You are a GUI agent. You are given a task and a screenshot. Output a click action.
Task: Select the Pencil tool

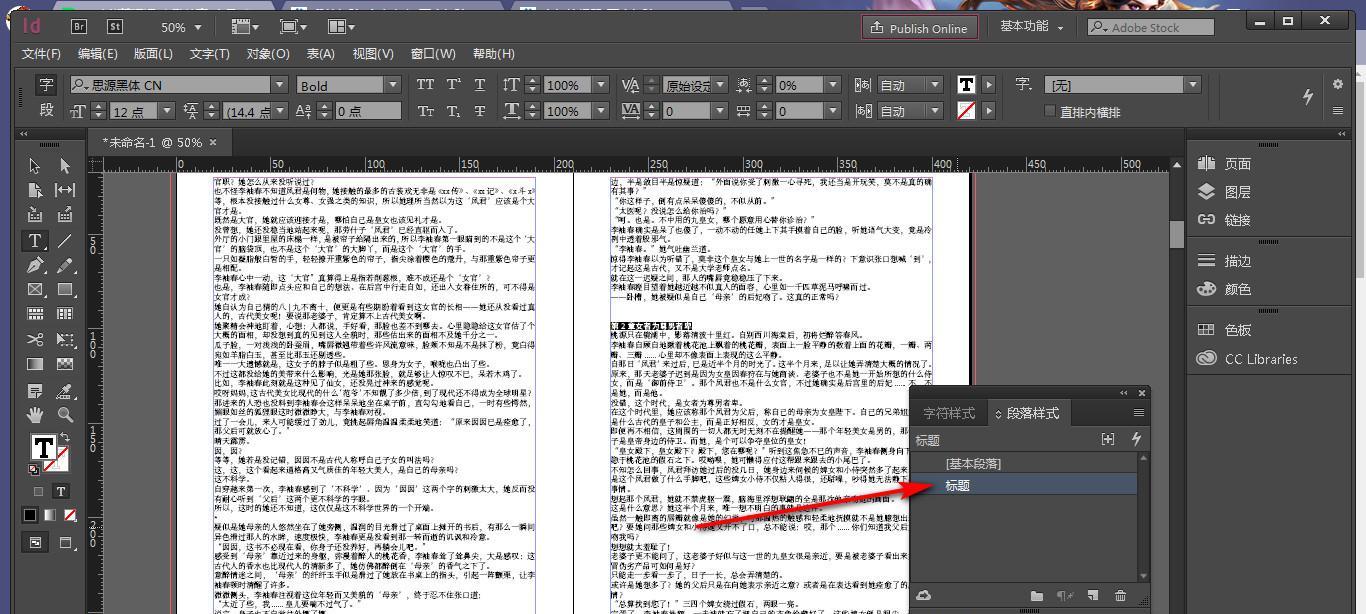pos(65,266)
